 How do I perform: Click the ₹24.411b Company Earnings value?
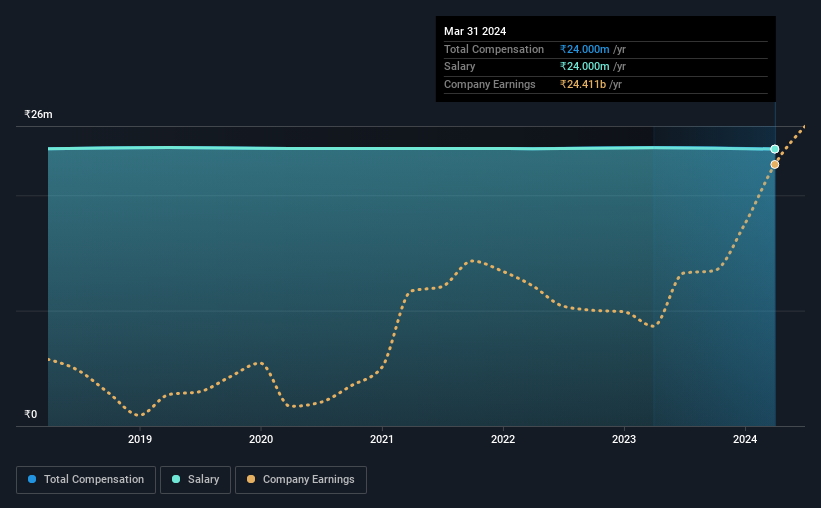point(583,84)
